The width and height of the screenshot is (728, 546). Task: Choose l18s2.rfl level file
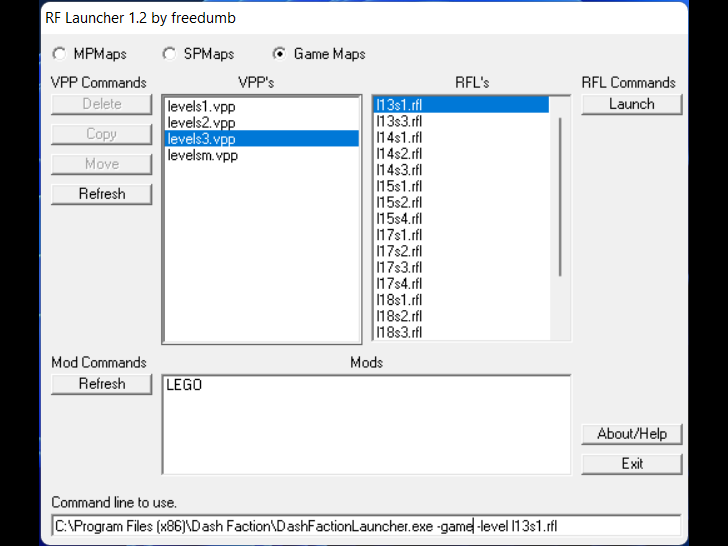tap(399, 316)
